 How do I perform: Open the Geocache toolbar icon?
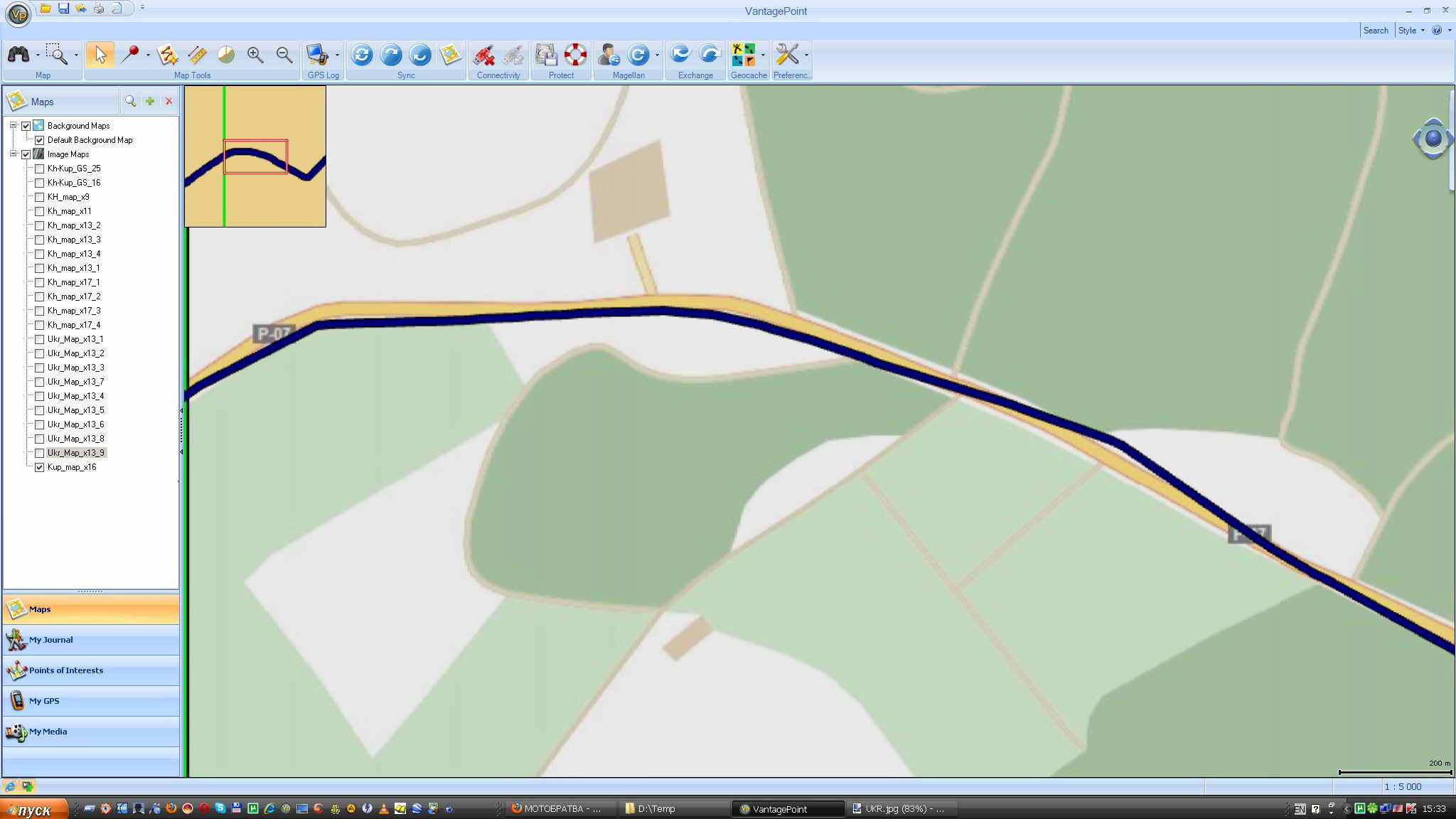click(744, 55)
